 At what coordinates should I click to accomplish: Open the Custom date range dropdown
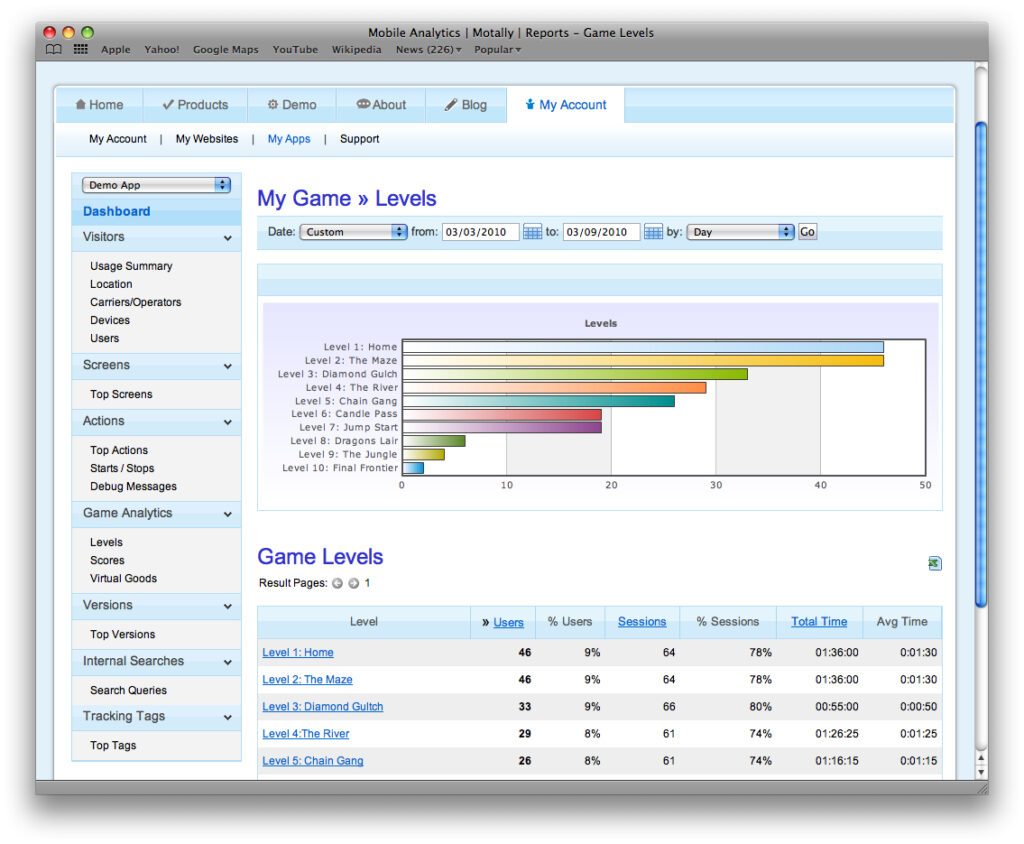[353, 232]
